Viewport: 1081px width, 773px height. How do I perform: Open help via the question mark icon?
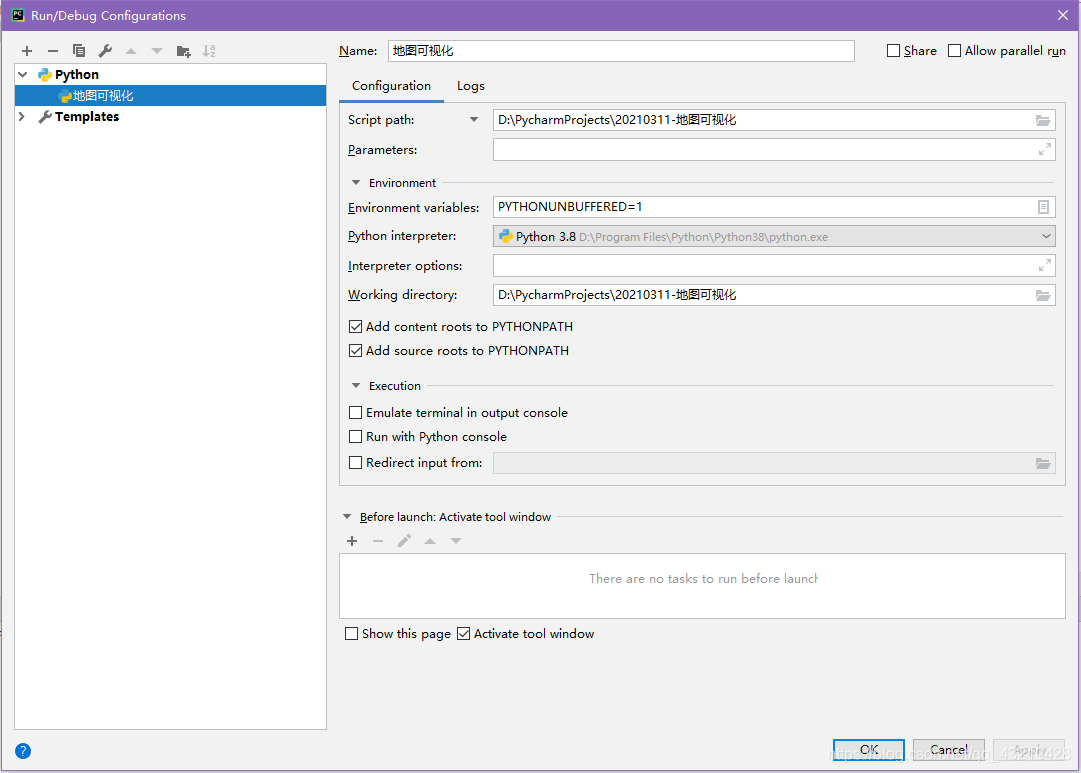22,751
